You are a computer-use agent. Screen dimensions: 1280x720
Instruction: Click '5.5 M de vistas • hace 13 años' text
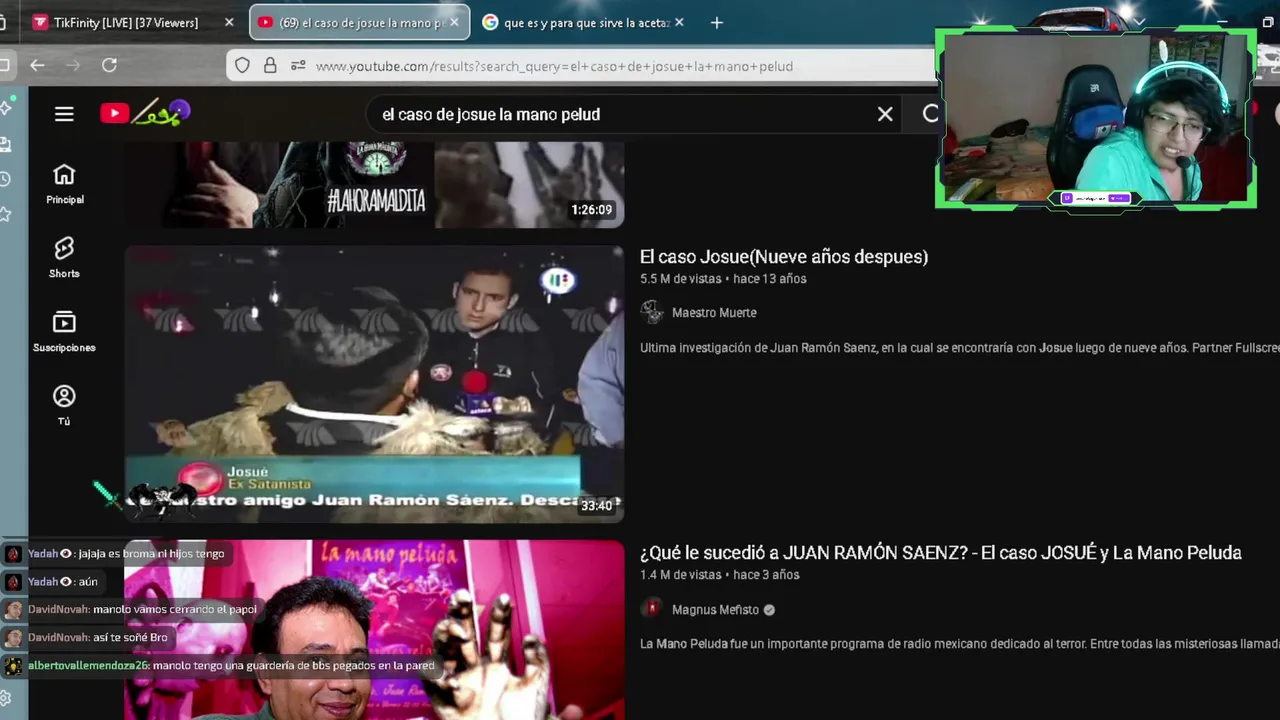coord(723,279)
